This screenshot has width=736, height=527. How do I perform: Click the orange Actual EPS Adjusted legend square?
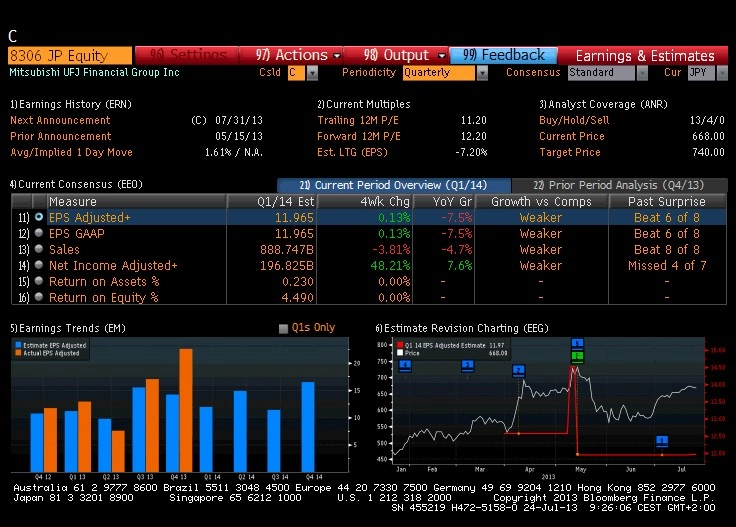click(x=18, y=353)
